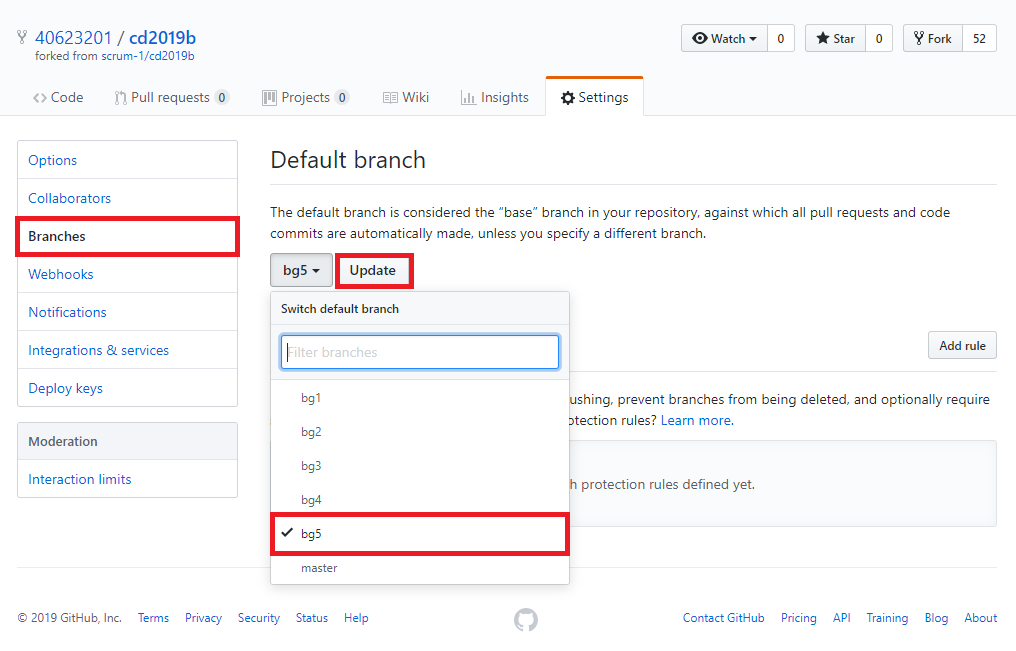Open the Training footer link
The image size is (1016, 651).
pyautogui.click(x=887, y=618)
